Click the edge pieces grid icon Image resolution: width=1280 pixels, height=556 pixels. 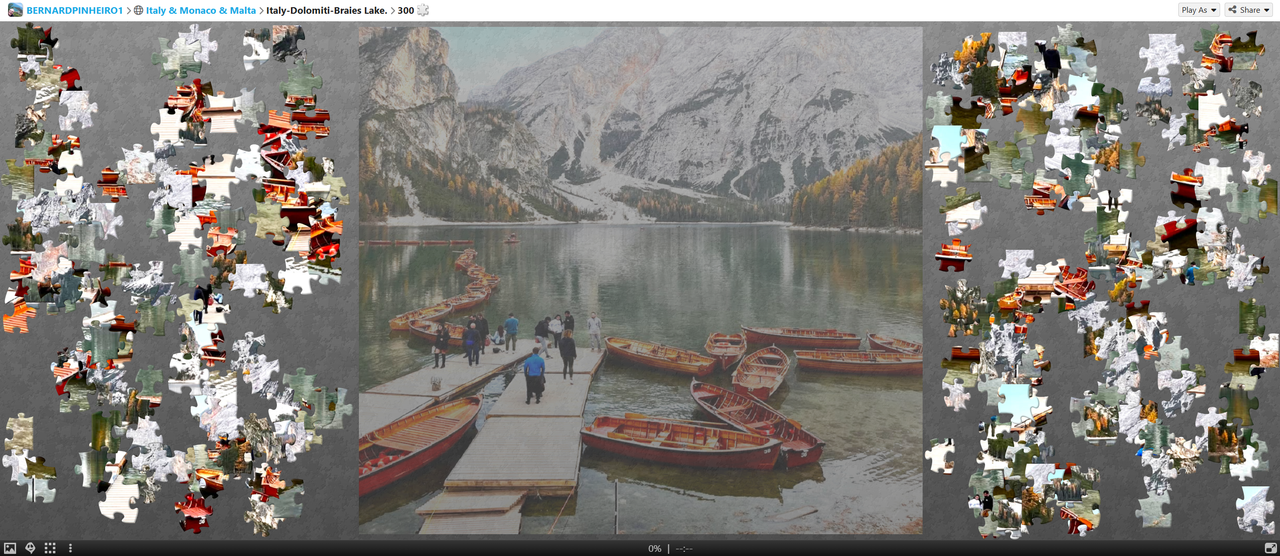pyautogui.click(x=50, y=548)
